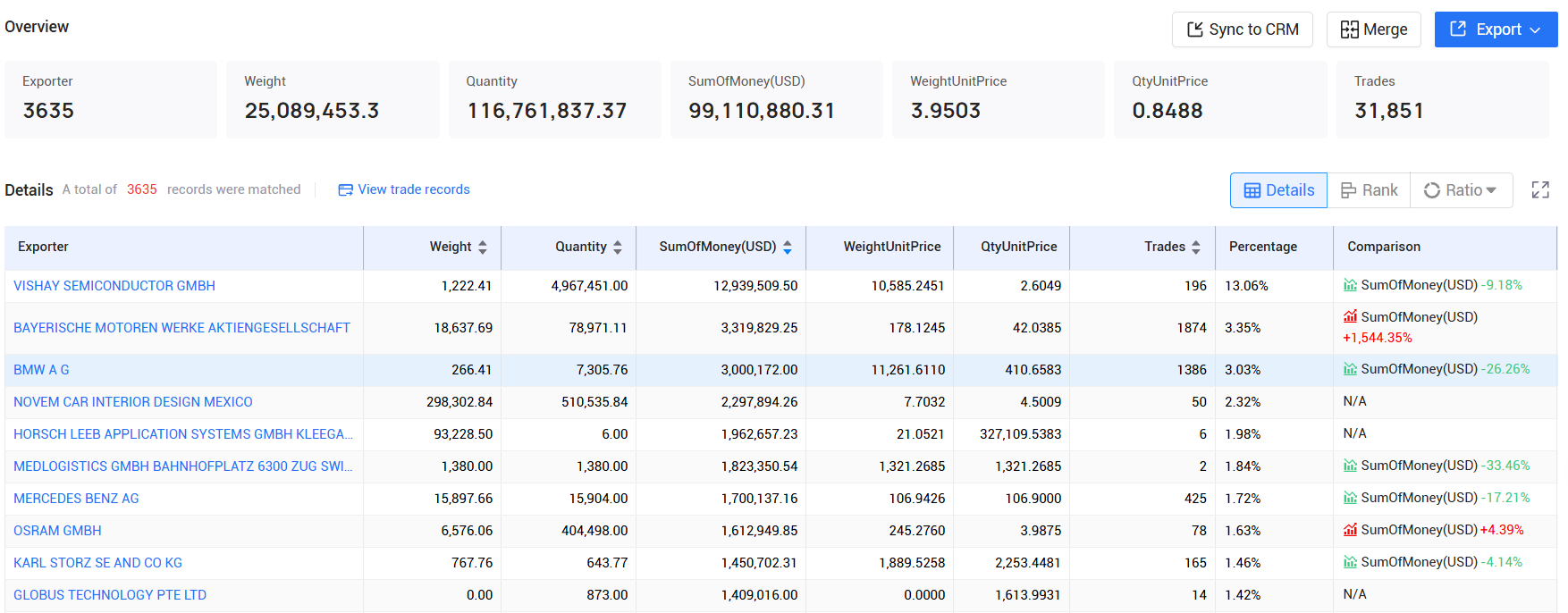Click the -33.46% comparison value
Screen dimensions: 1568x613
pos(1505,466)
